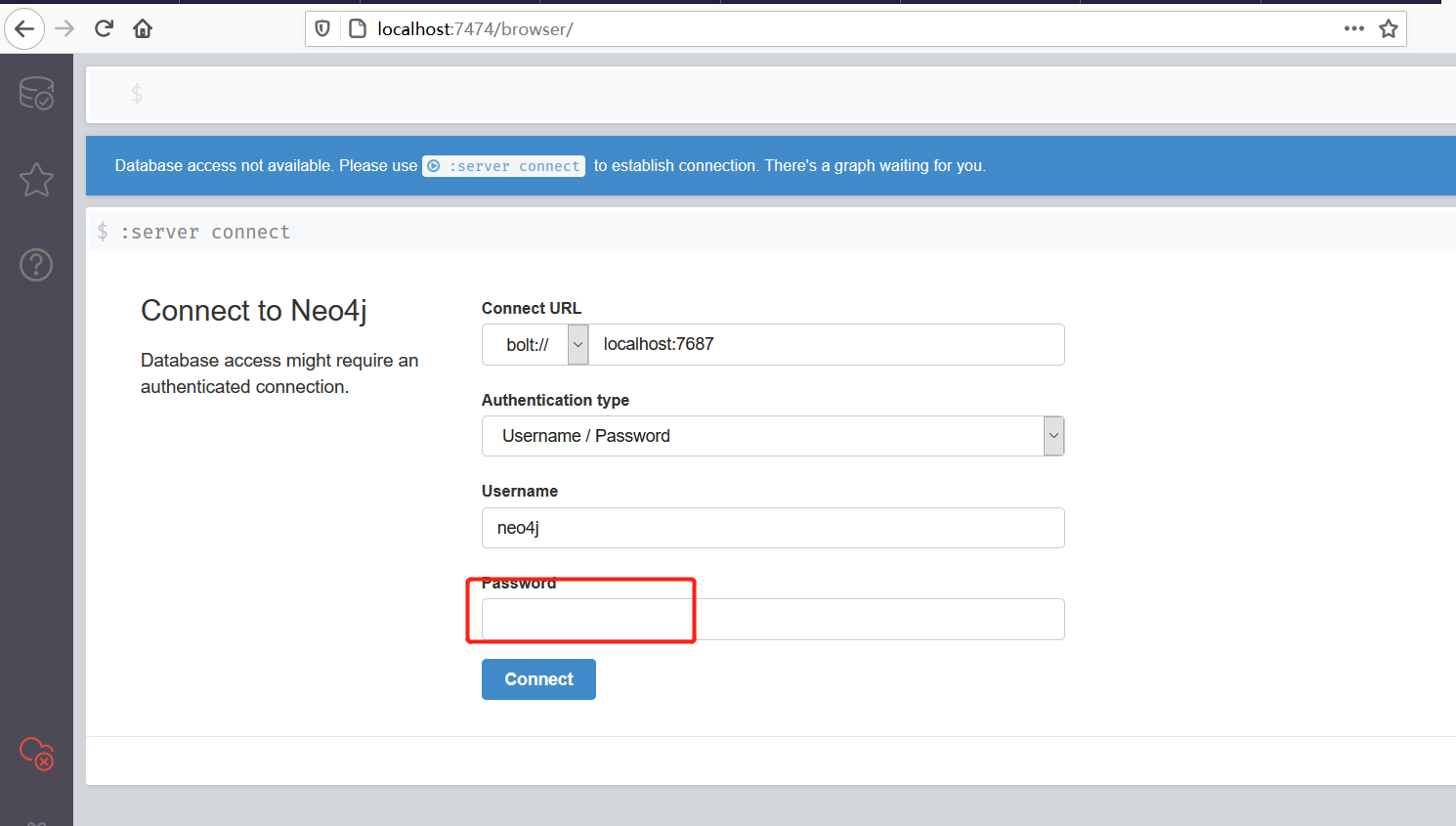Show site info via the page icon

(358, 28)
